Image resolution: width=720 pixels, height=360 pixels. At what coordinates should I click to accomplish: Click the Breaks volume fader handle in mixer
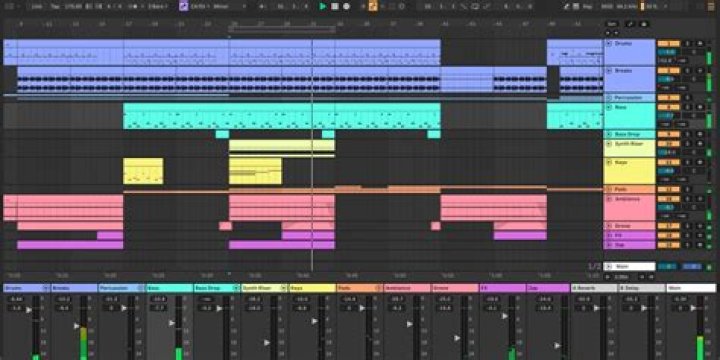(x=76, y=326)
